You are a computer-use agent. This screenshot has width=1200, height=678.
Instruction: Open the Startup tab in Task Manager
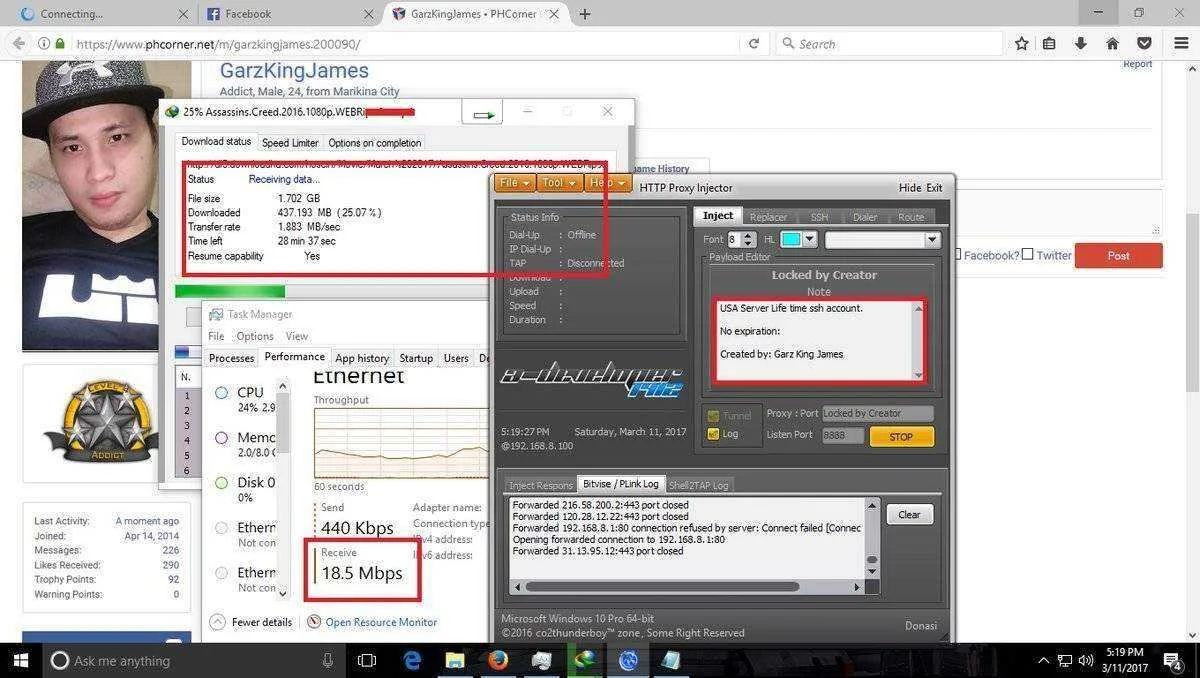pos(416,358)
